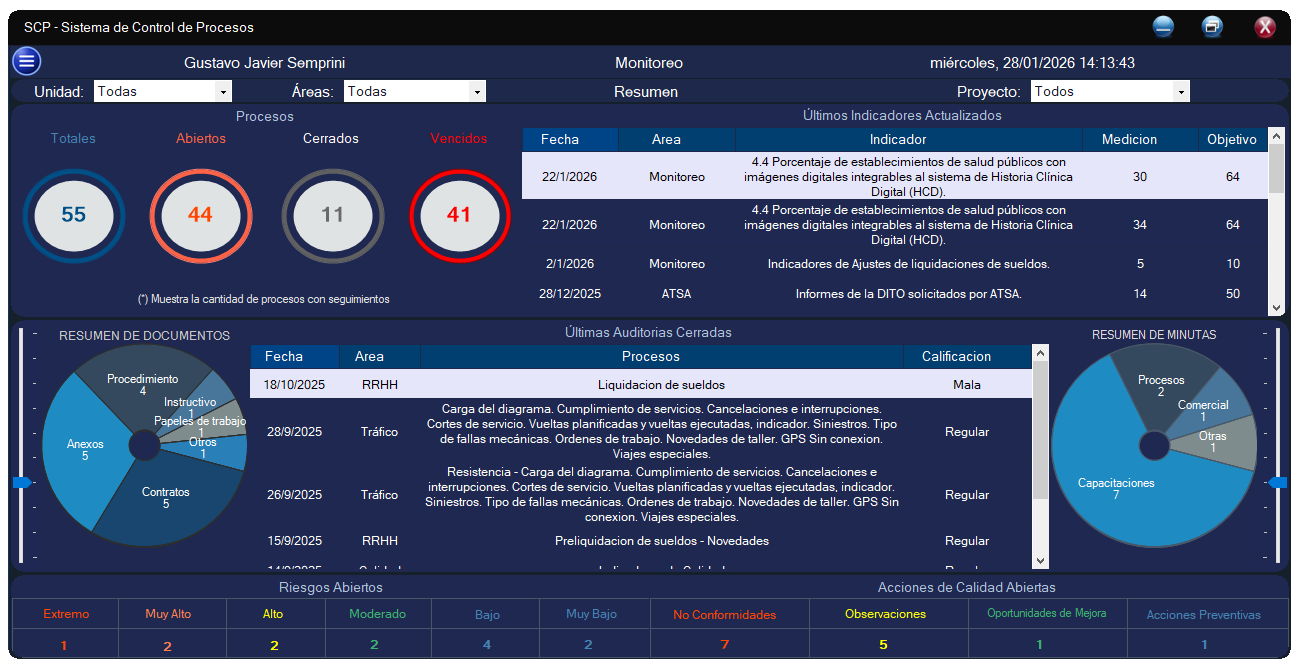Open the hamburger main menu button

[26, 62]
